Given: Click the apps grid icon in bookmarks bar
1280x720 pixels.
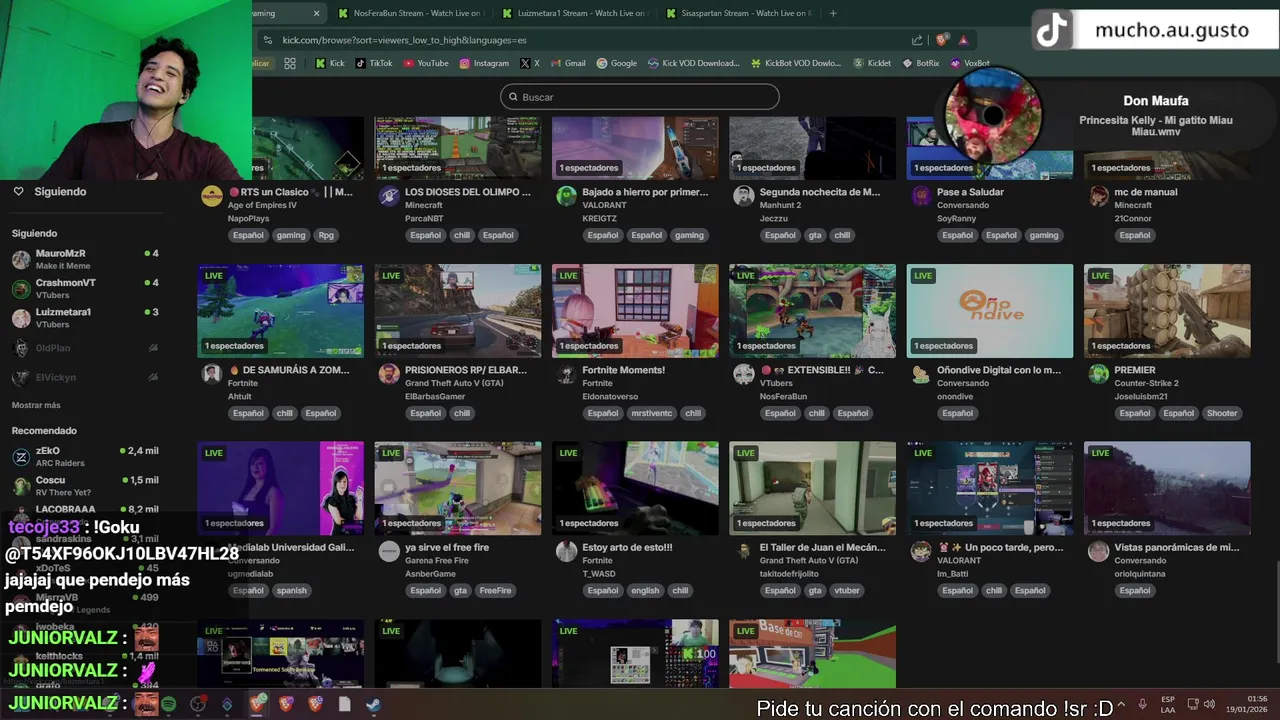Looking at the screenshot, I should click(x=290, y=63).
